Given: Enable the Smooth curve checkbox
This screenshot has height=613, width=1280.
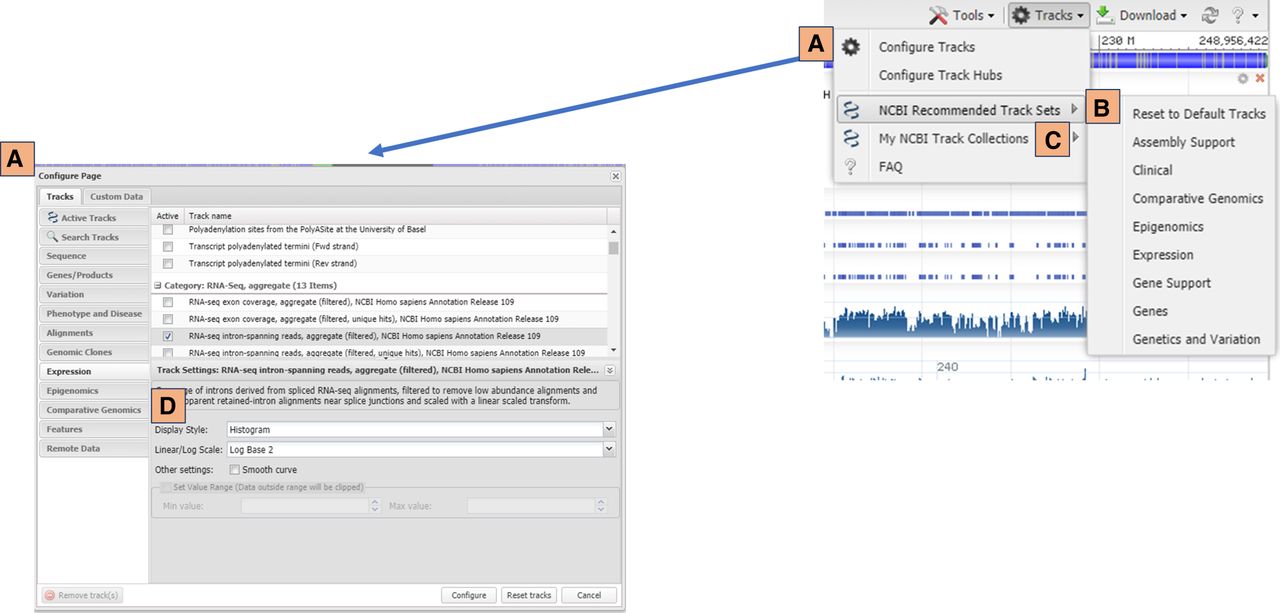Looking at the screenshot, I should pos(234,470).
